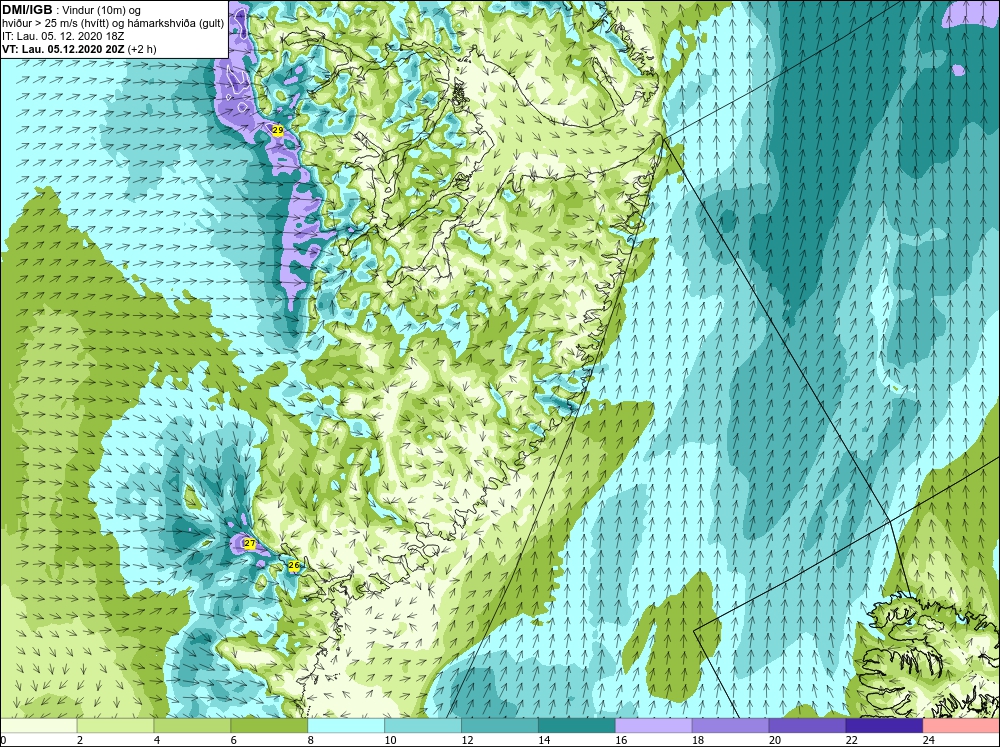
Task: Click the yellow gust marker labeled 29
Action: coord(277,130)
